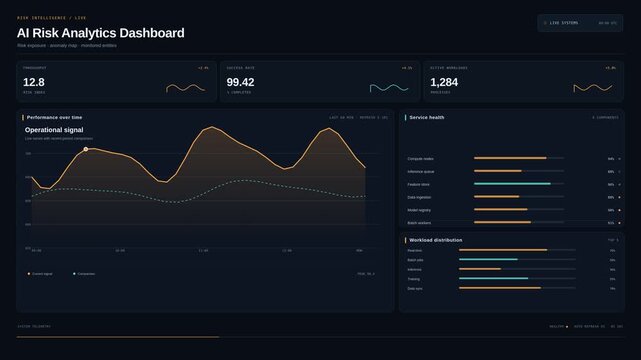Click the Performance over time panel heading

tap(54, 117)
